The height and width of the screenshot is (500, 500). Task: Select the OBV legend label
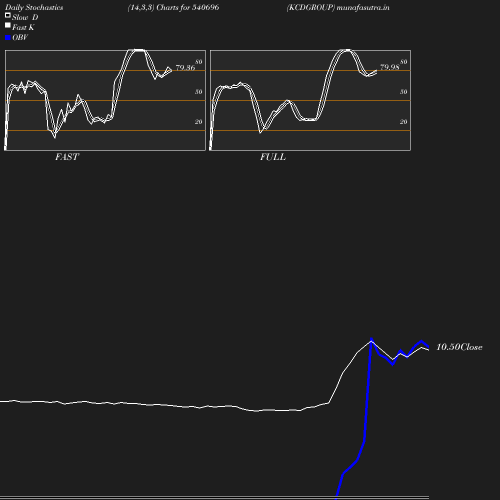[x=20, y=37]
